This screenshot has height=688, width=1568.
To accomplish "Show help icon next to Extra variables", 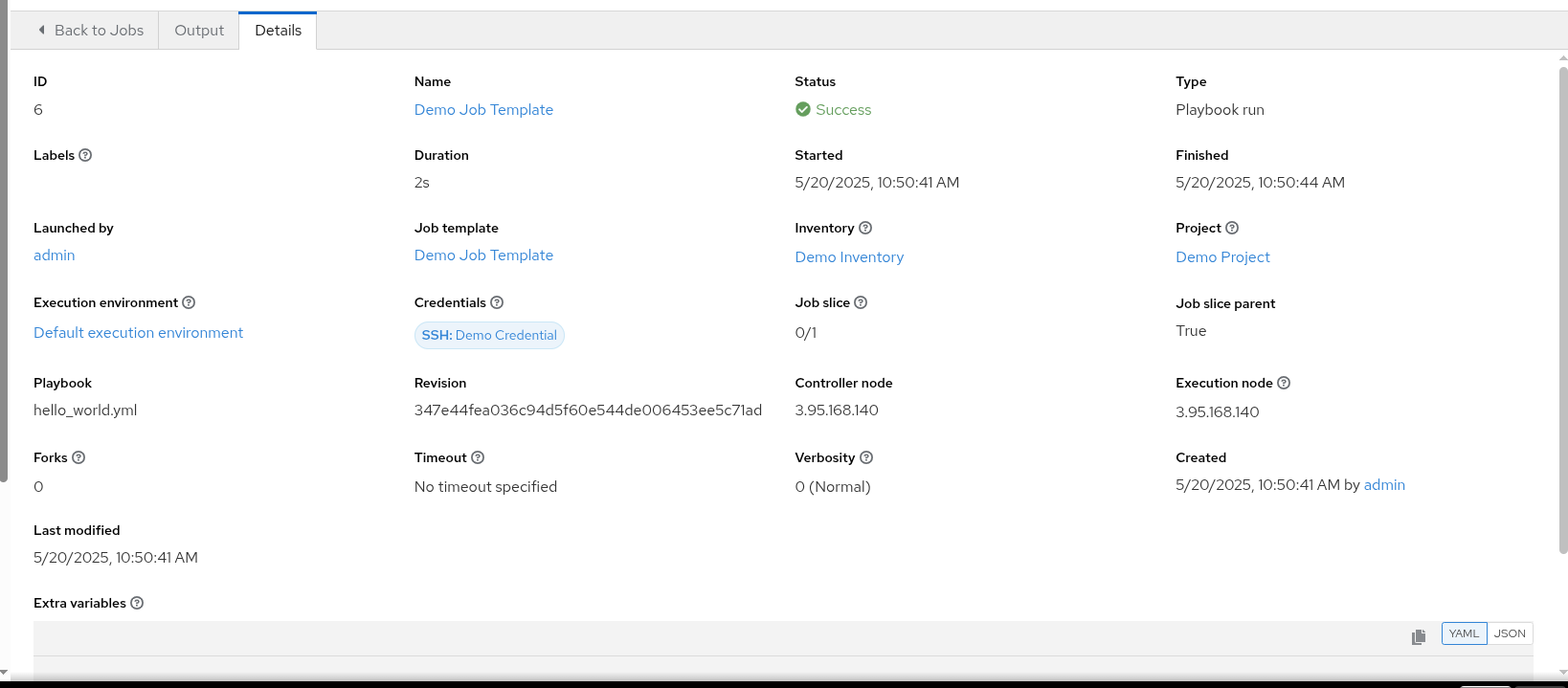I will [137, 603].
